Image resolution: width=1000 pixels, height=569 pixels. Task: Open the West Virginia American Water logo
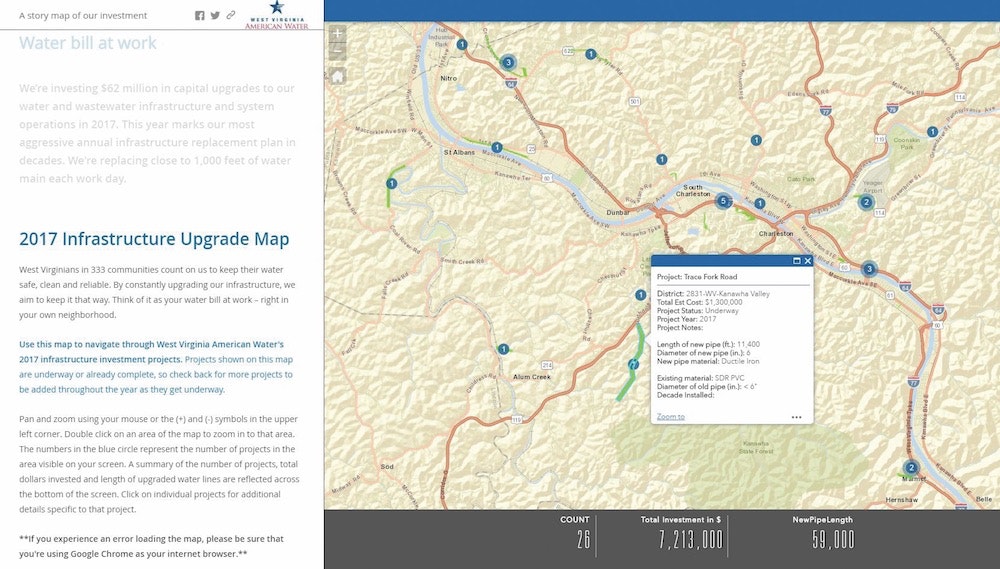[276, 15]
